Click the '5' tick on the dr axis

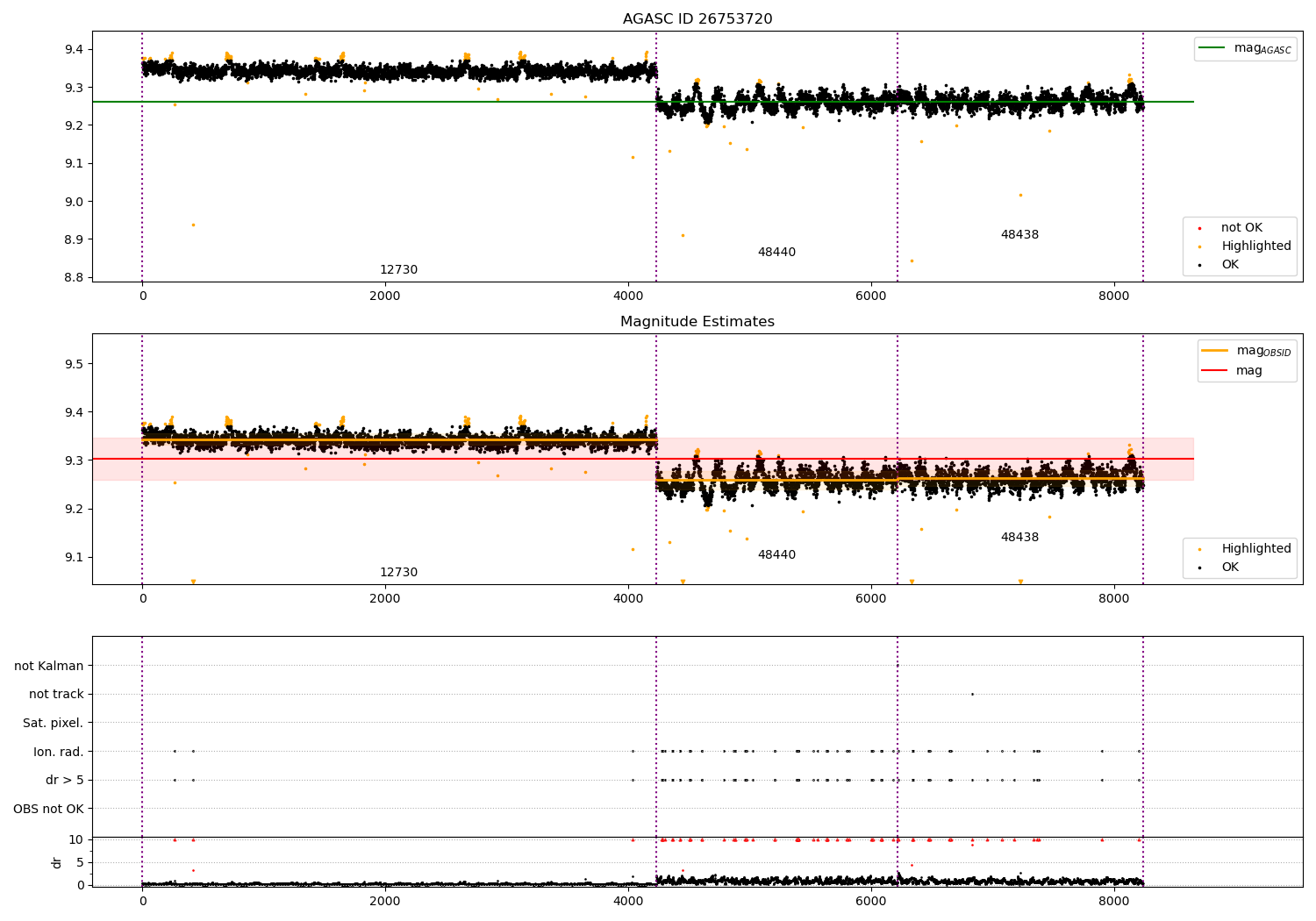click(81, 862)
